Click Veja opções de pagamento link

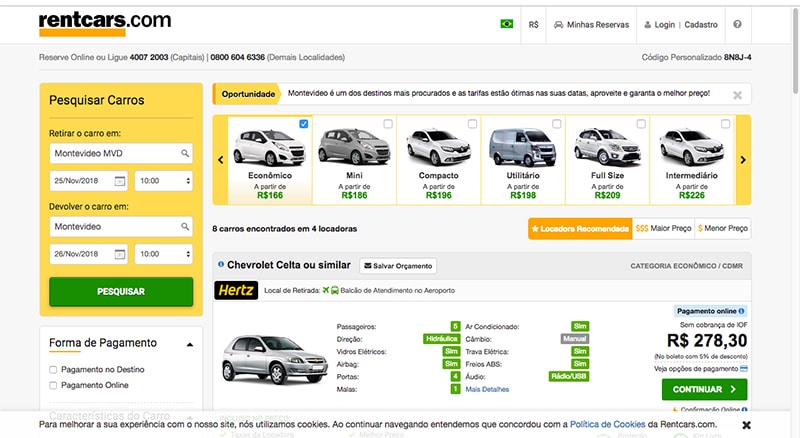[700, 369]
